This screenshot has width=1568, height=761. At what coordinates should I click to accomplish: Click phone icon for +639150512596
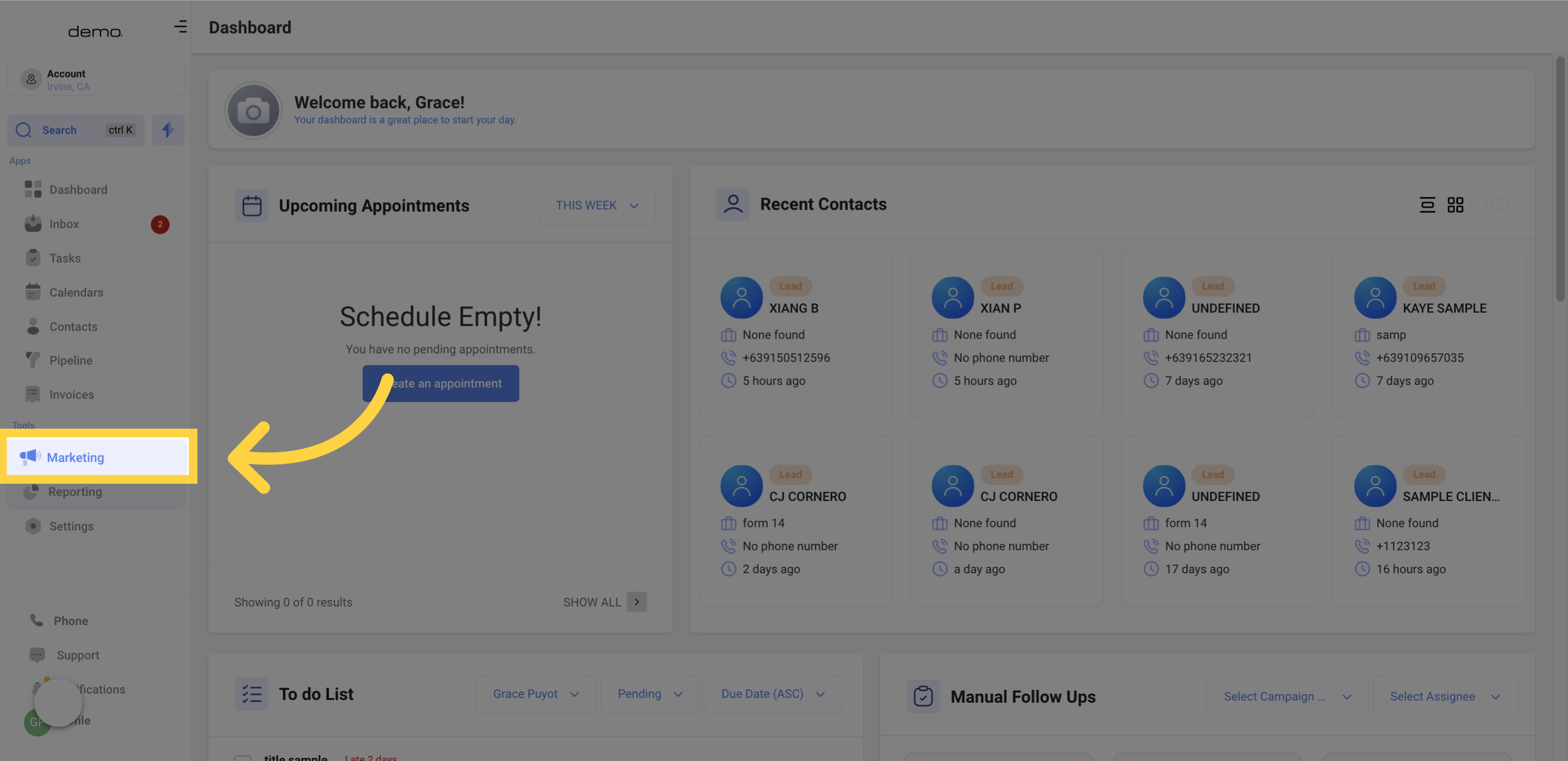click(x=729, y=358)
